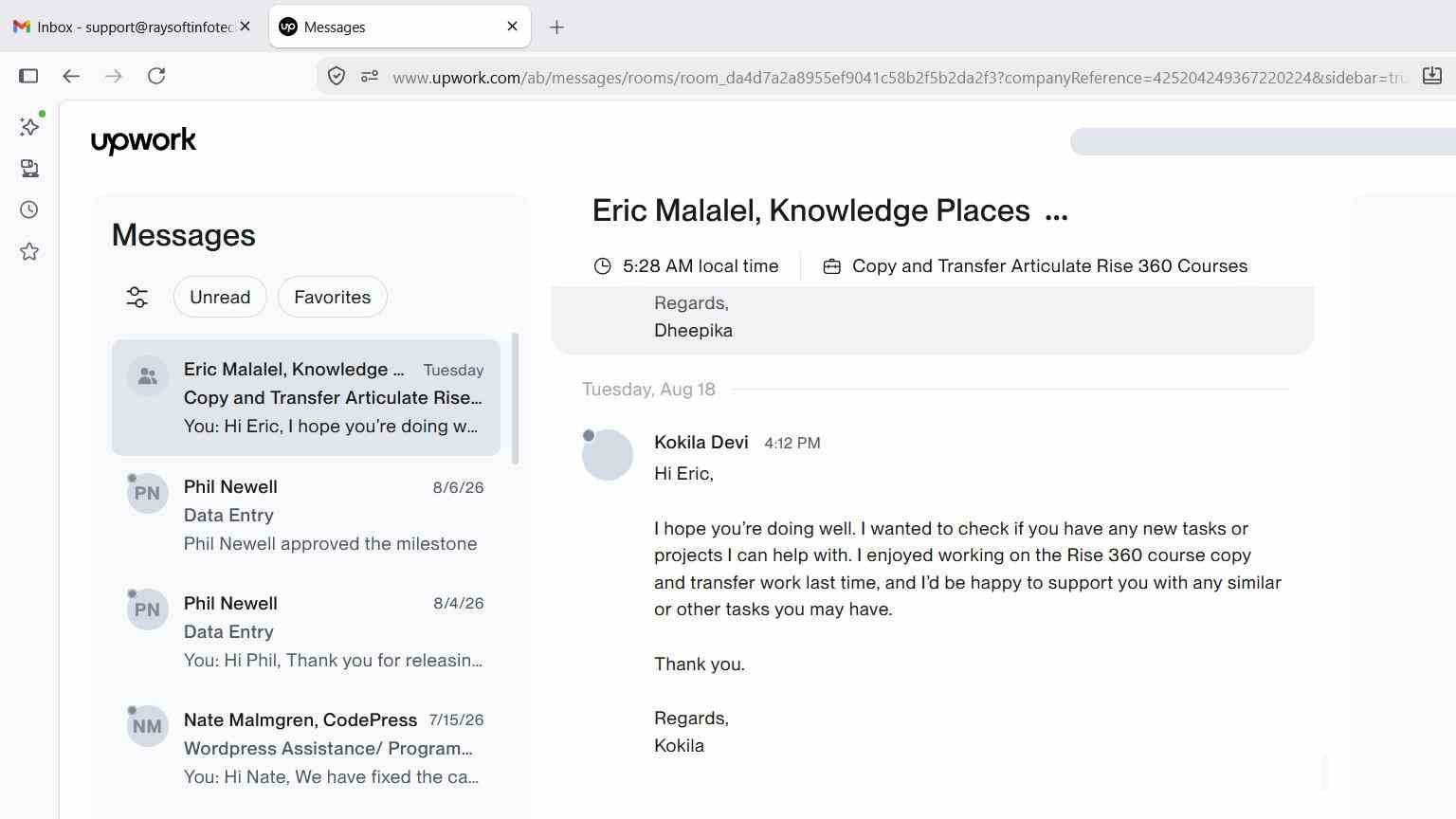Viewport: 1456px width, 819px height.
Task: Toggle the Unread filter
Action: (x=220, y=298)
